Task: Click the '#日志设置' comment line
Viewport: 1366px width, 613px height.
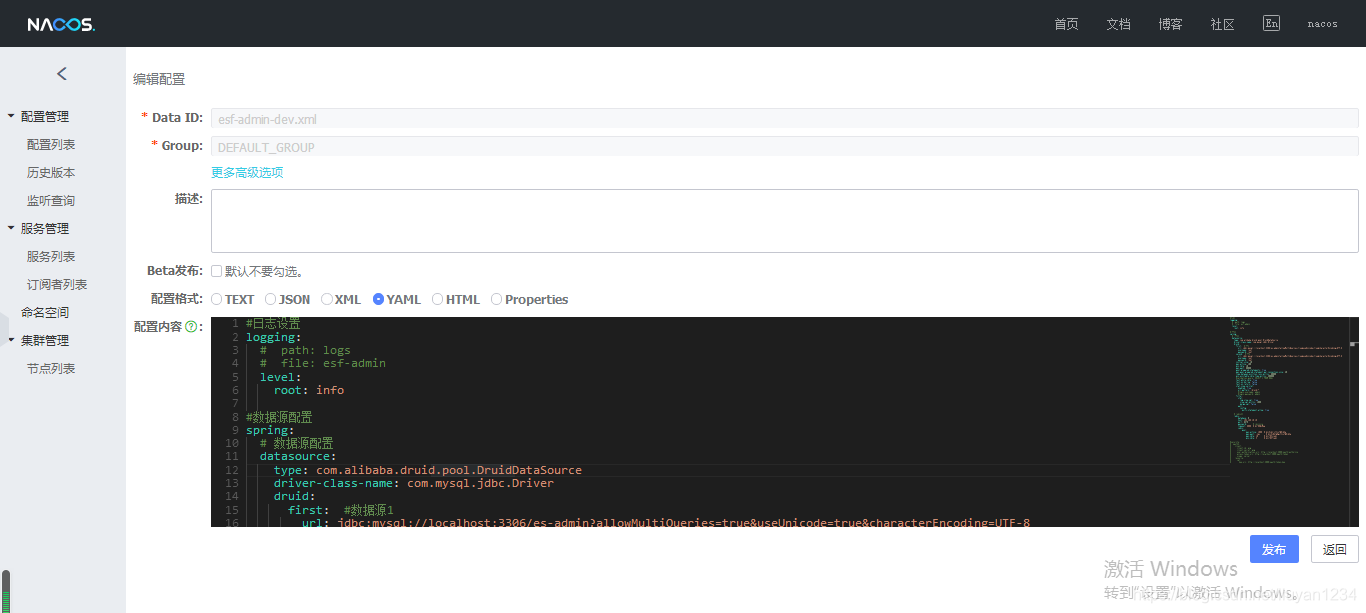Action: [x=273, y=324]
